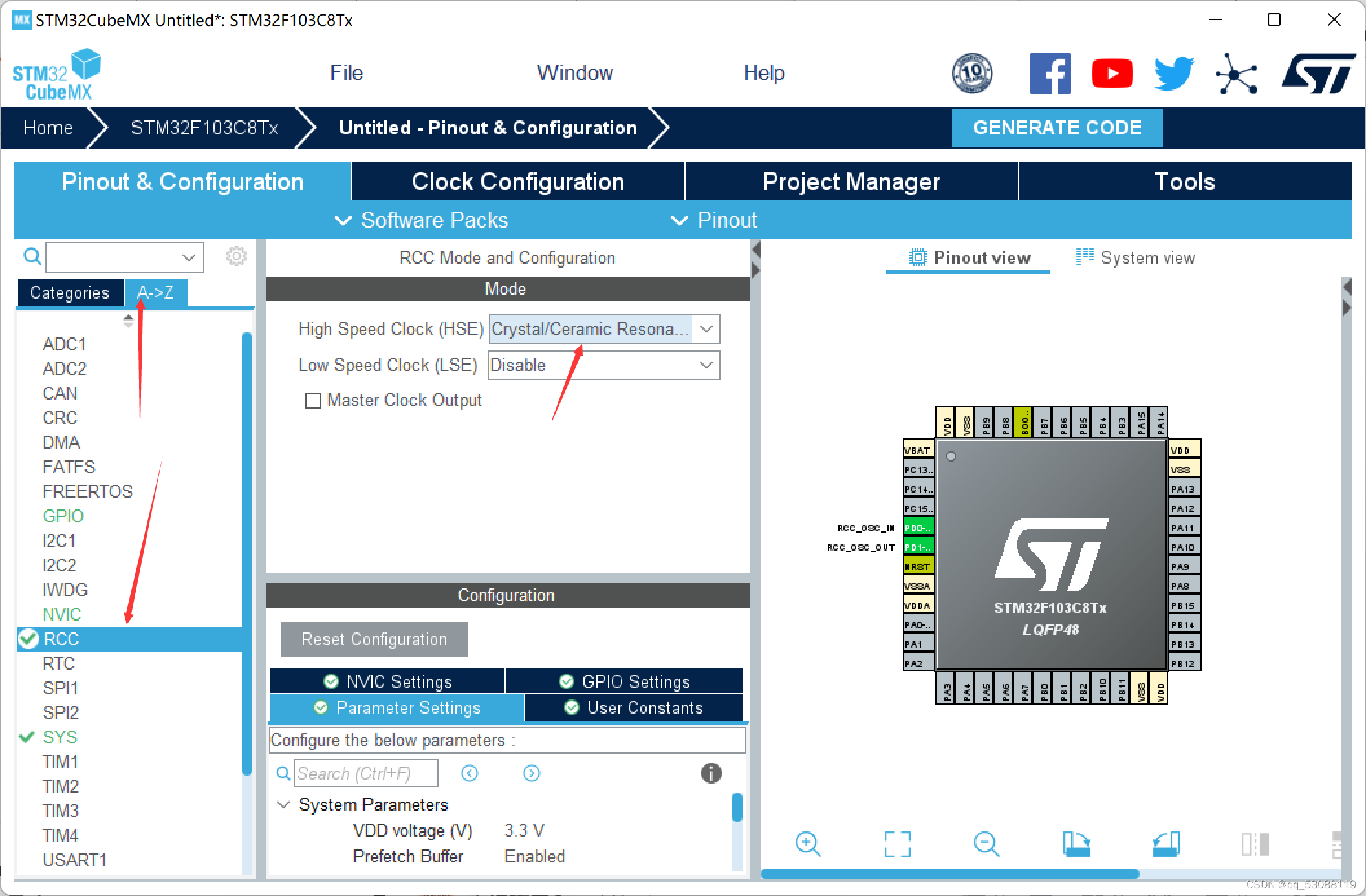The width and height of the screenshot is (1366, 896).
Task: Rotate the chip diagram clockwise
Action: [1076, 844]
